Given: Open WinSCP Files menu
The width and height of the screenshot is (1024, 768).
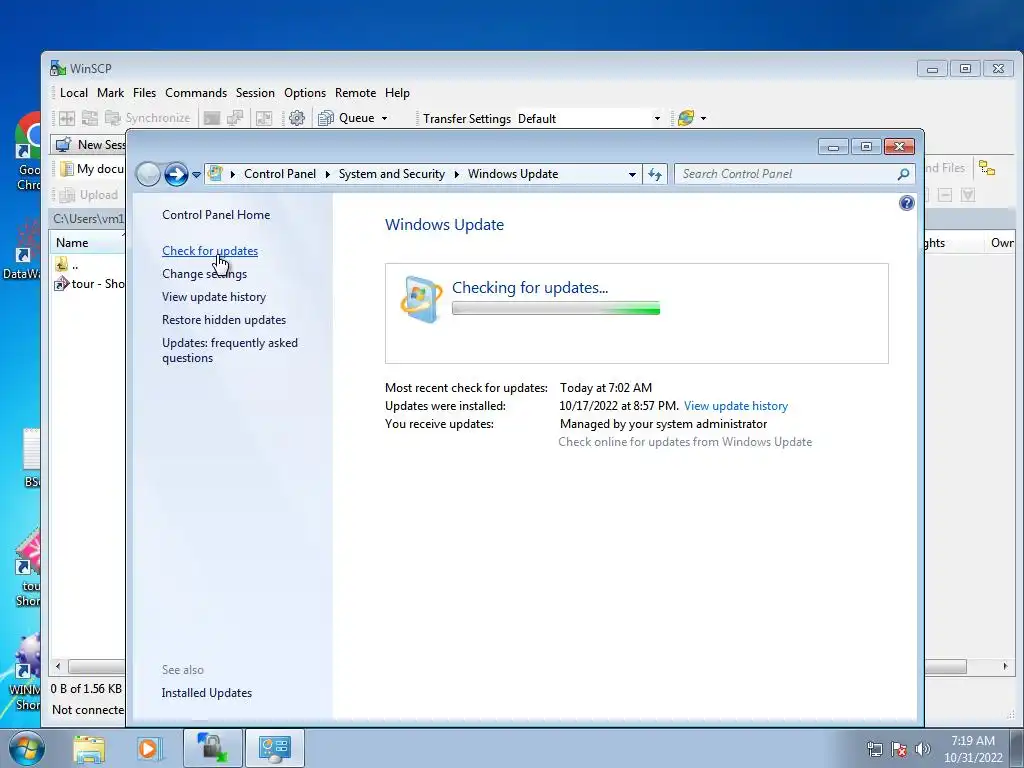Looking at the screenshot, I should coord(144,93).
